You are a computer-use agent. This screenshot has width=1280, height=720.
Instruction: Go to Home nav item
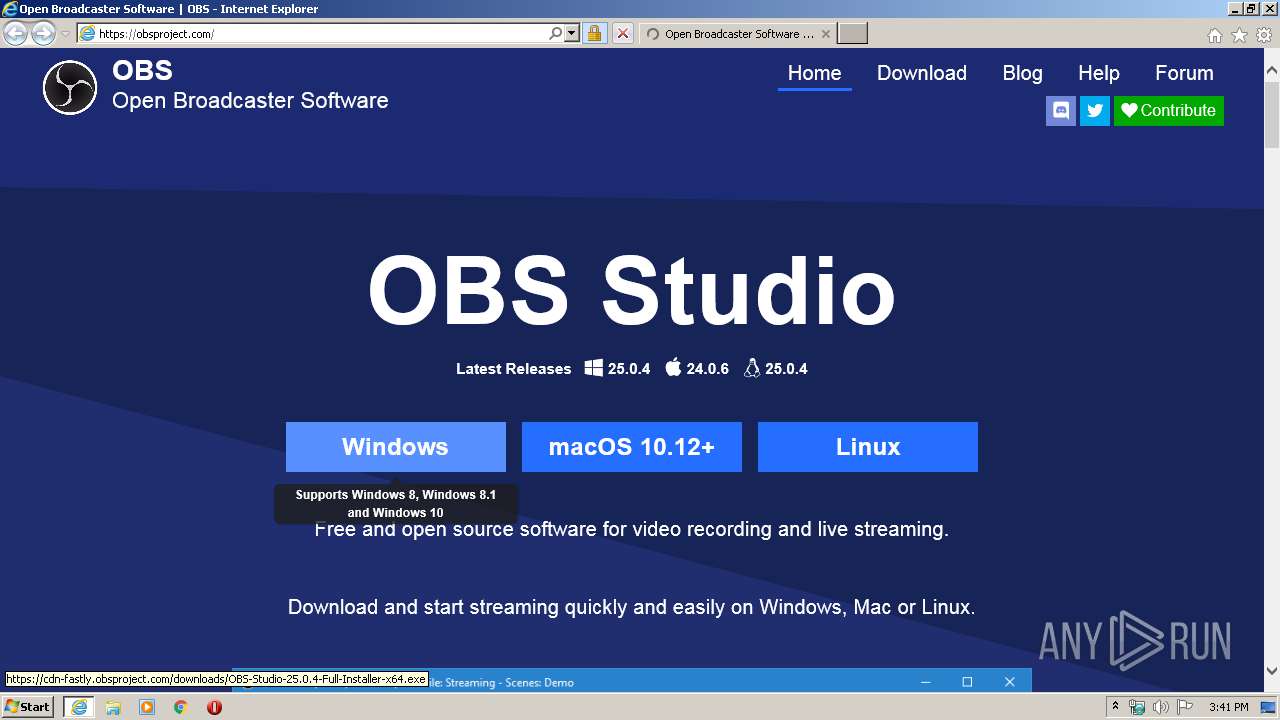point(815,73)
